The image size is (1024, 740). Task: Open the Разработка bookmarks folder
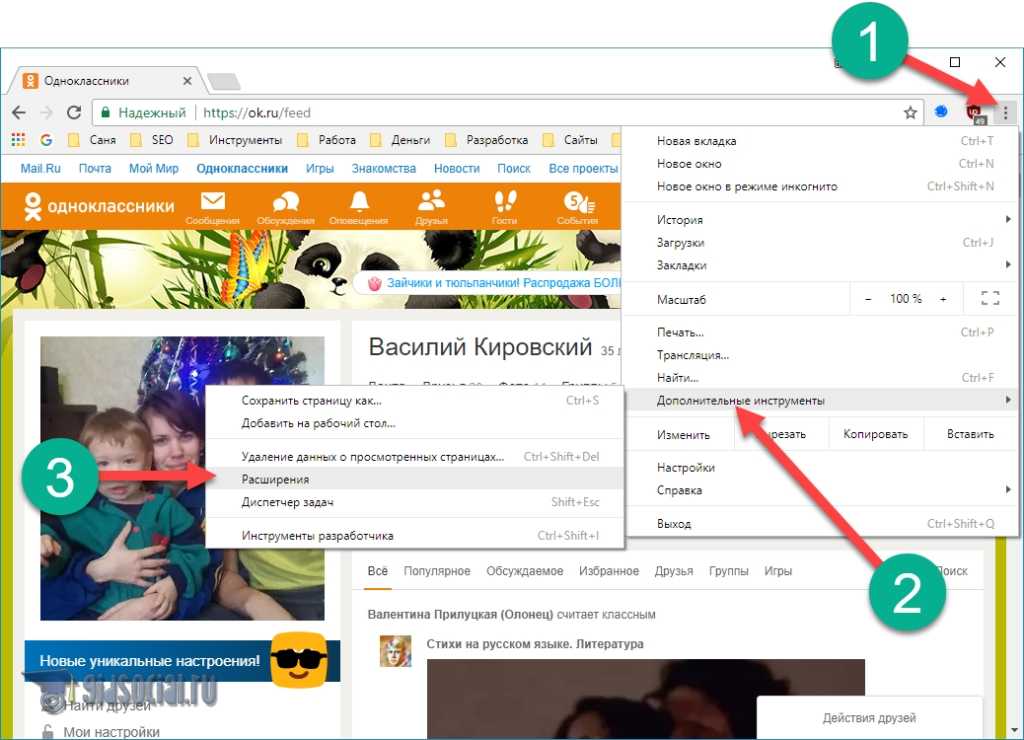[x=487, y=140]
